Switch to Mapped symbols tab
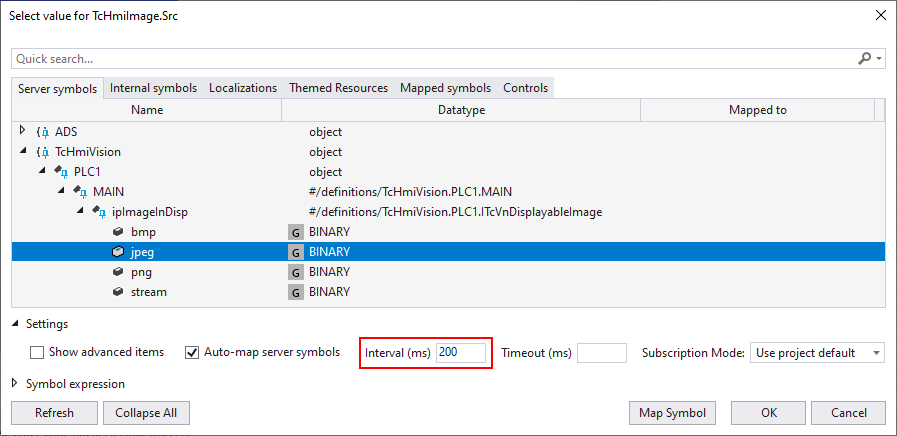Image resolution: width=897 pixels, height=436 pixels. [x=446, y=88]
